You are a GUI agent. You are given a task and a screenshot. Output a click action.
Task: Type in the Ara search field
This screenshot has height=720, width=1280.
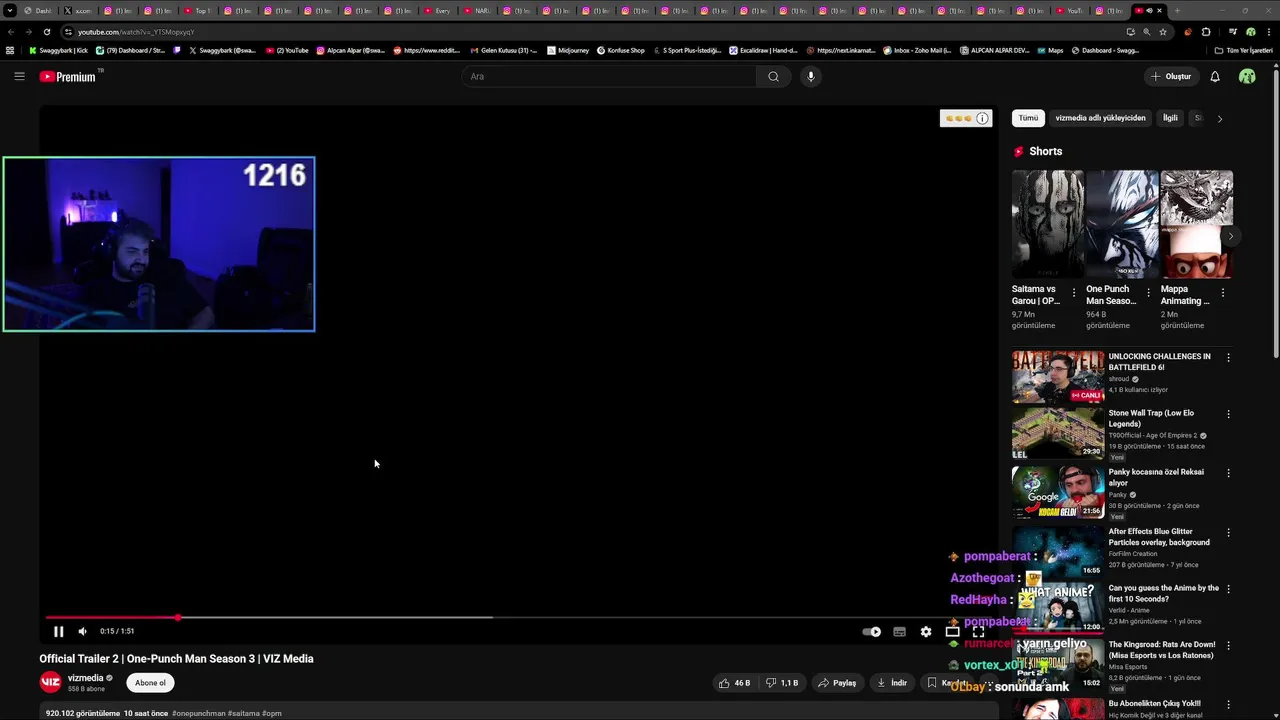[x=610, y=76]
